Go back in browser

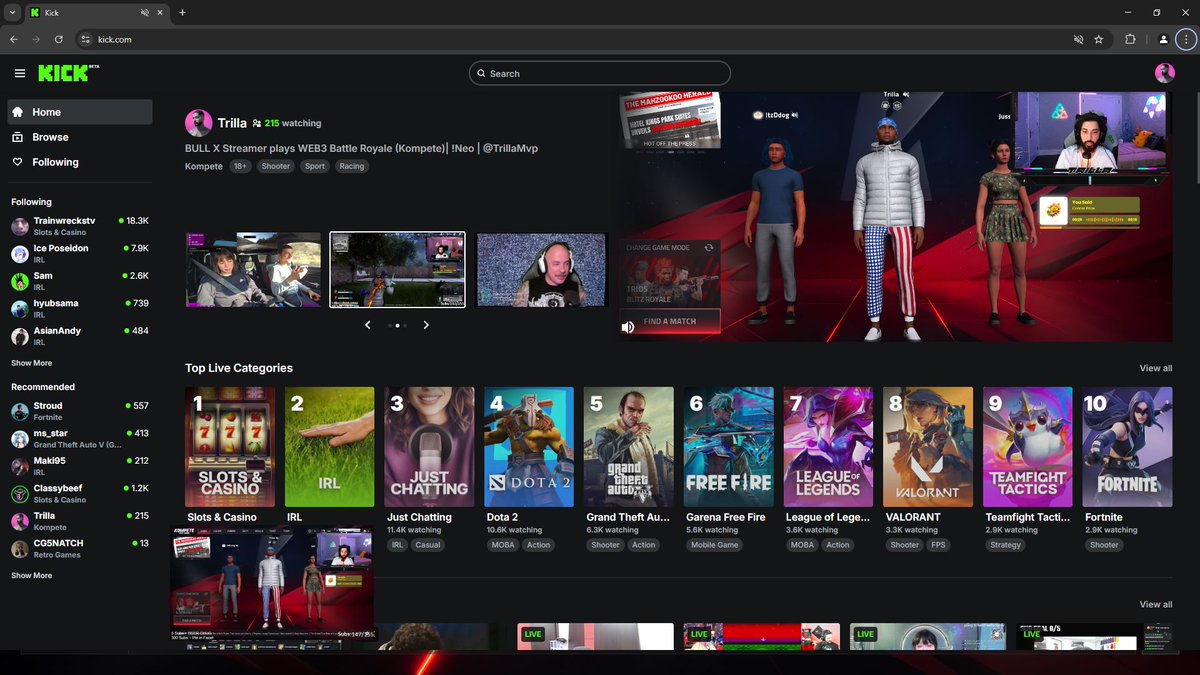(x=13, y=39)
